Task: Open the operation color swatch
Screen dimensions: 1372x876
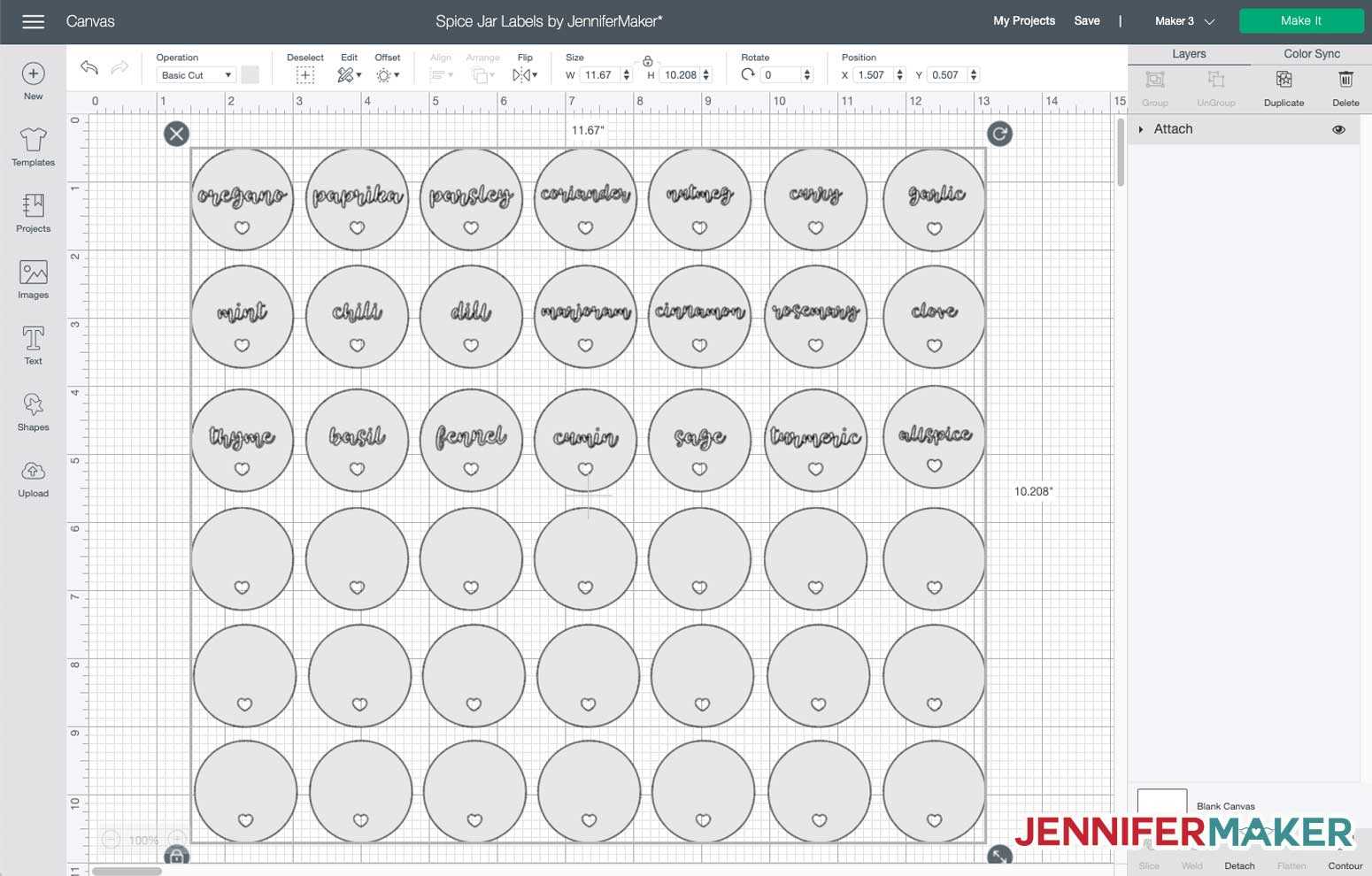Action: (x=251, y=74)
